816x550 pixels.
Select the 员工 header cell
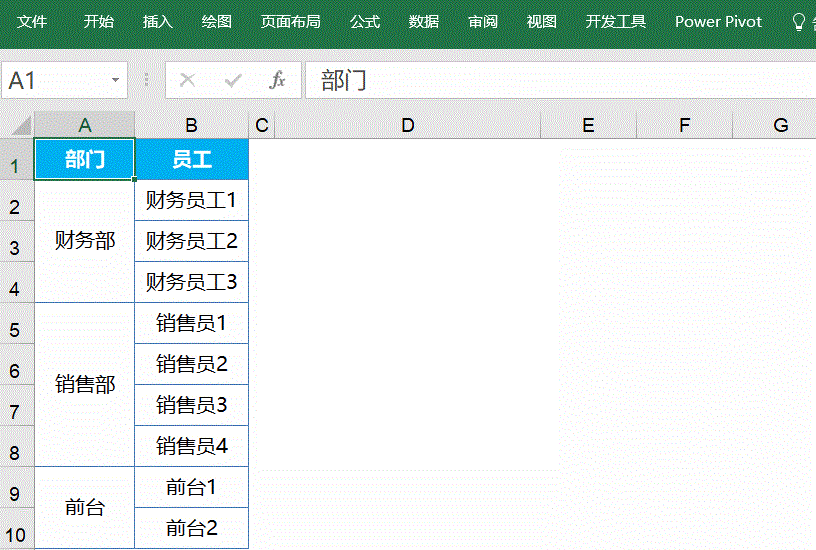[192, 159]
